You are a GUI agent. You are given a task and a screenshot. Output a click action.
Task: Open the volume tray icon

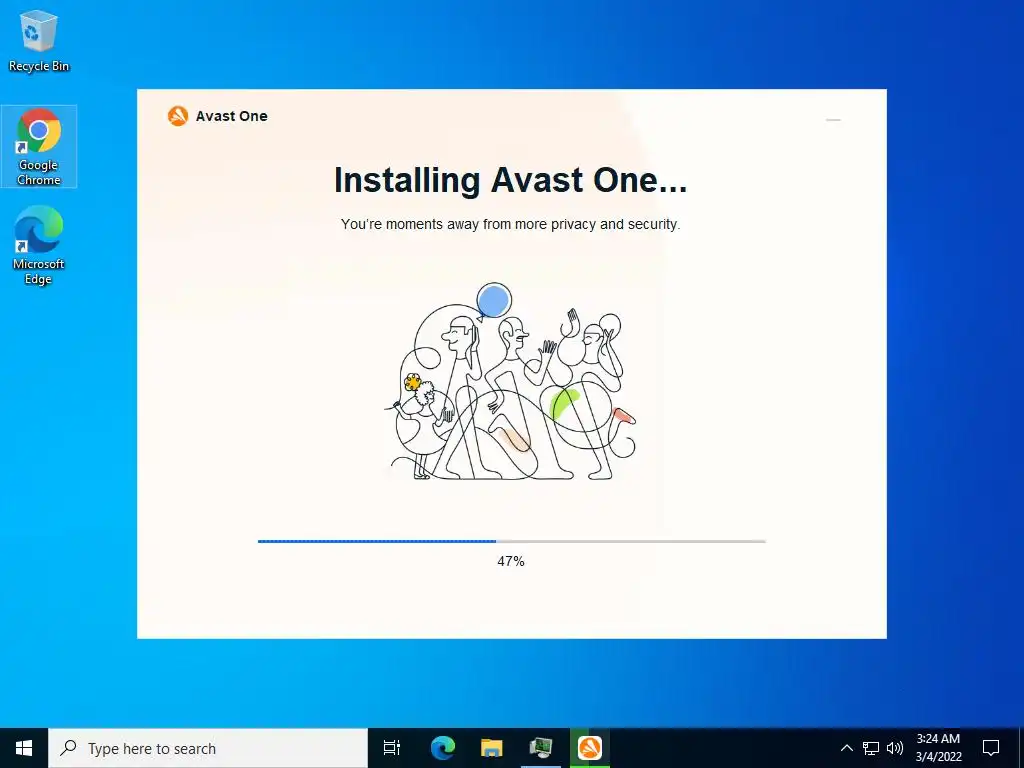(x=895, y=748)
